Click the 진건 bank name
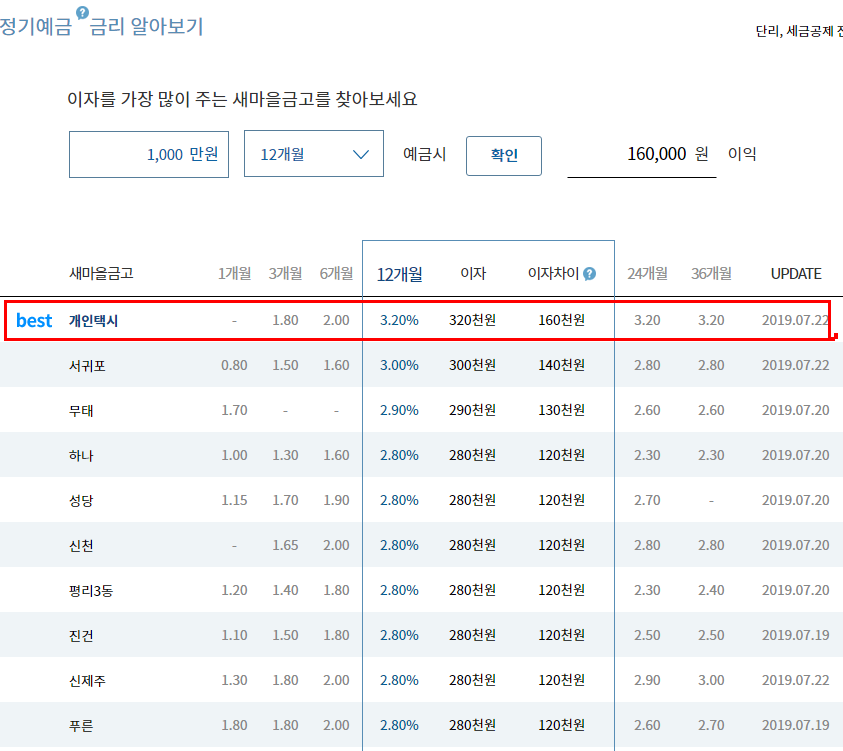 [81, 635]
